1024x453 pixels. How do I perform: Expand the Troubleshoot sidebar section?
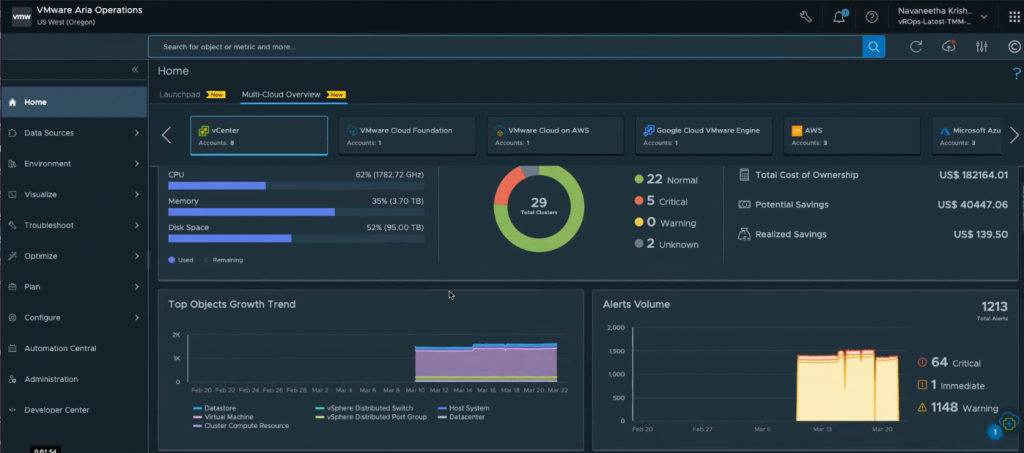74,225
